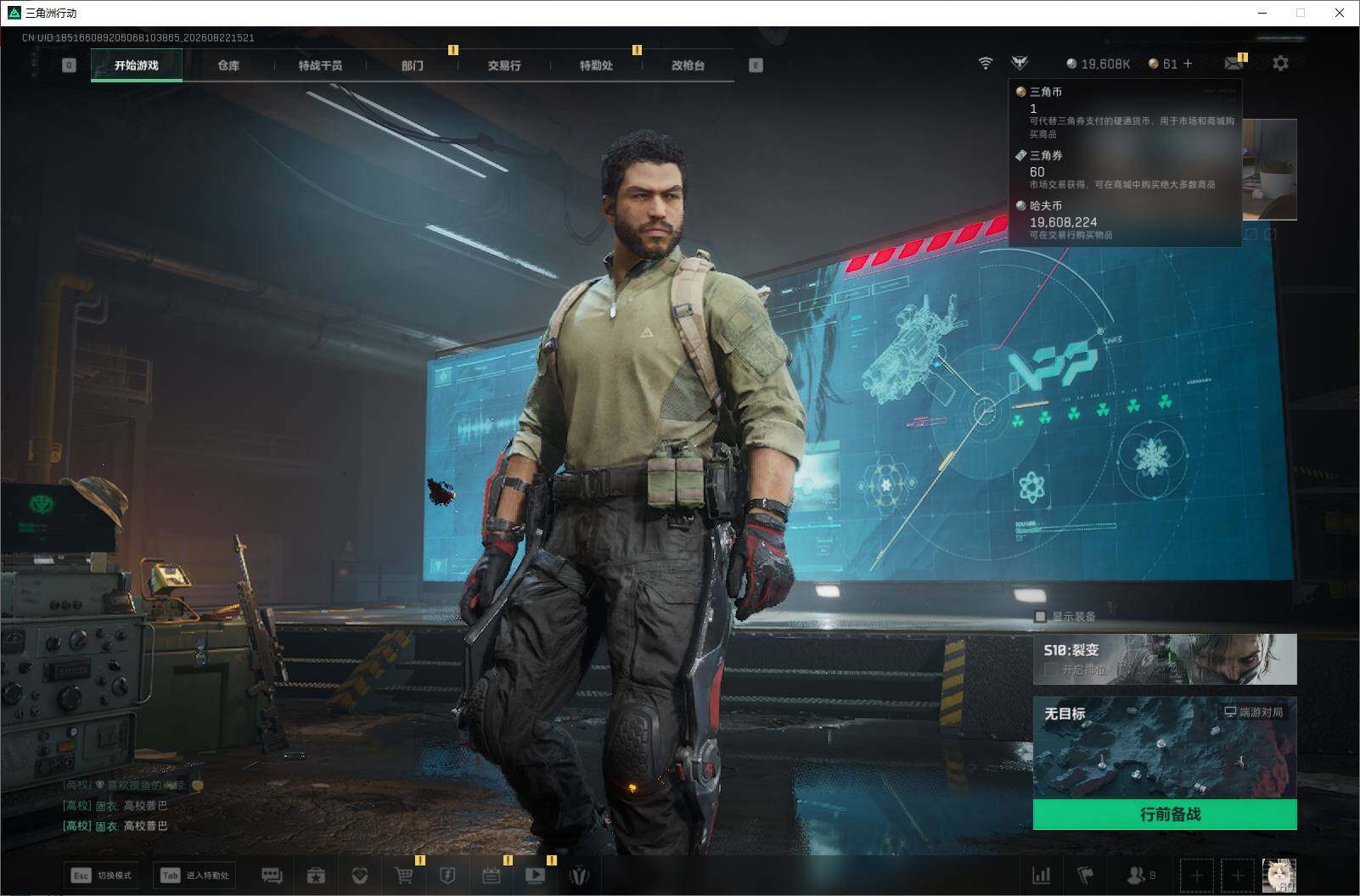Open the S10:裂变 season banner

click(1165, 659)
